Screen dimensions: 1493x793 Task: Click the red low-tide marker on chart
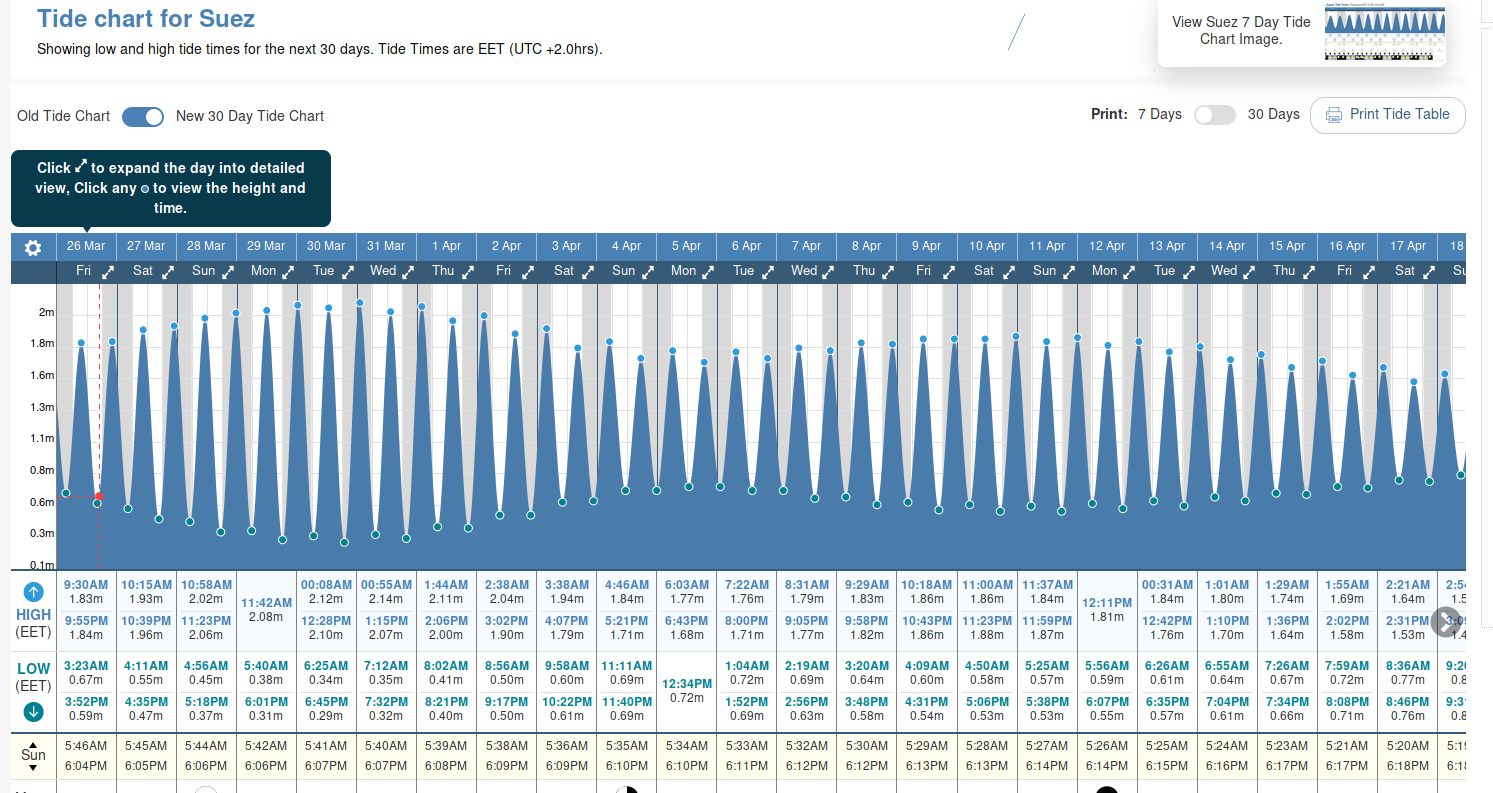[98, 496]
